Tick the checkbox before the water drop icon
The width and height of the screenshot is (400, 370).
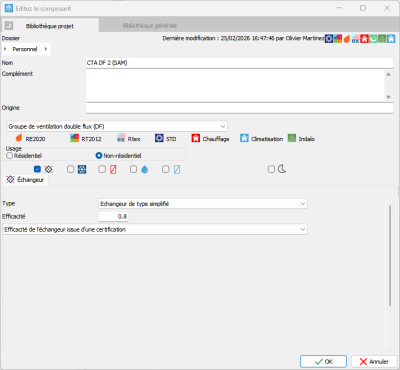(x=133, y=169)
